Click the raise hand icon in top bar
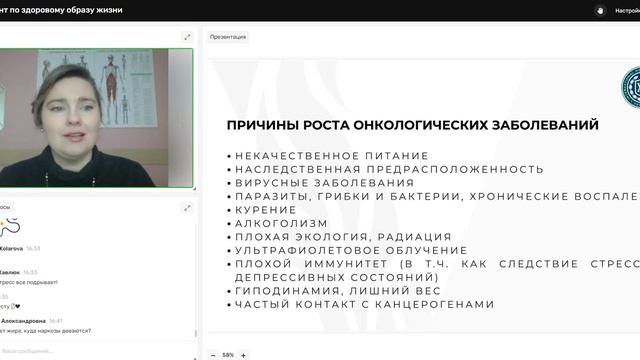640x360 pixels. (600, 11)
